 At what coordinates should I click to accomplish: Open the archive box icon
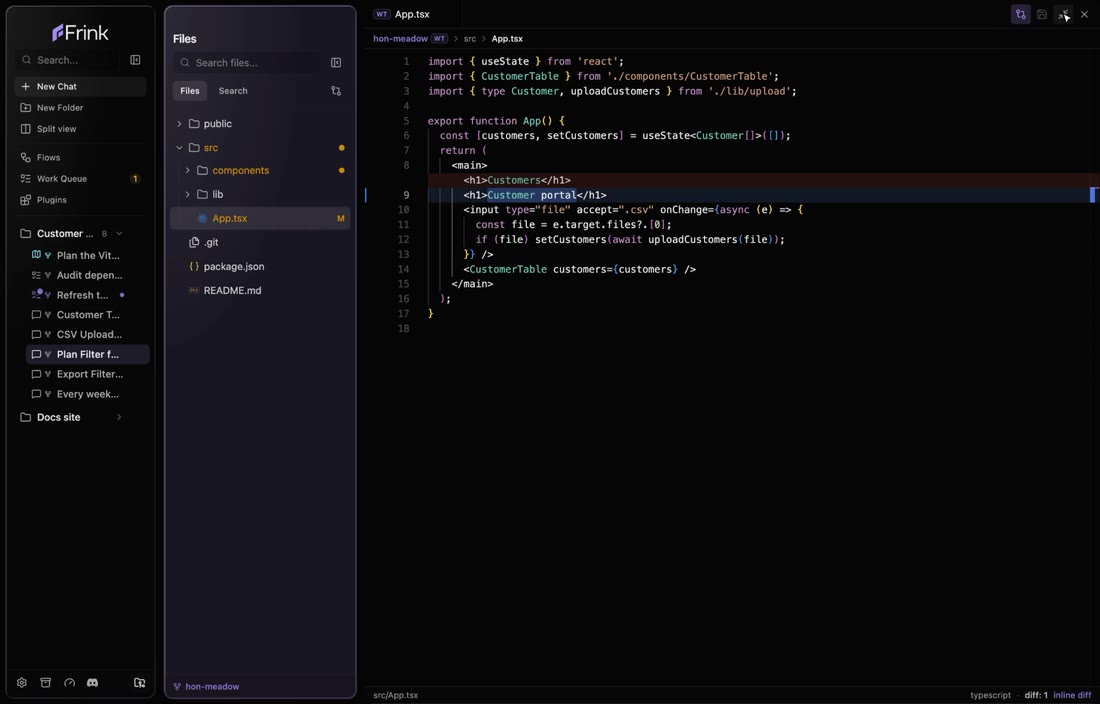pyautogui.click(x=46, y=682)
